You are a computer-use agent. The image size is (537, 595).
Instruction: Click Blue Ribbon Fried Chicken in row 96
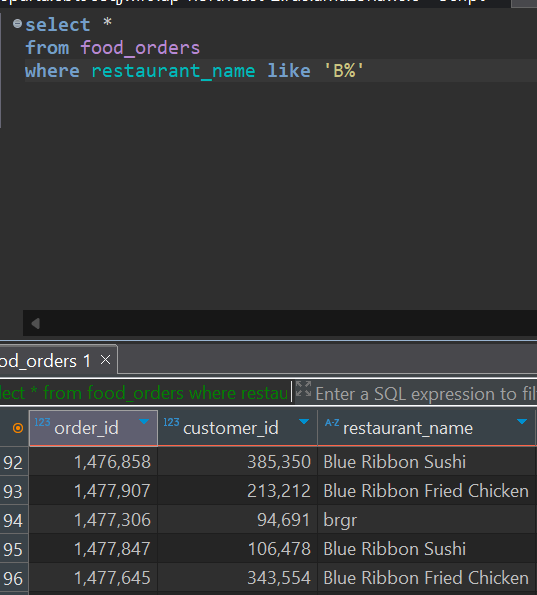point(426,578)
